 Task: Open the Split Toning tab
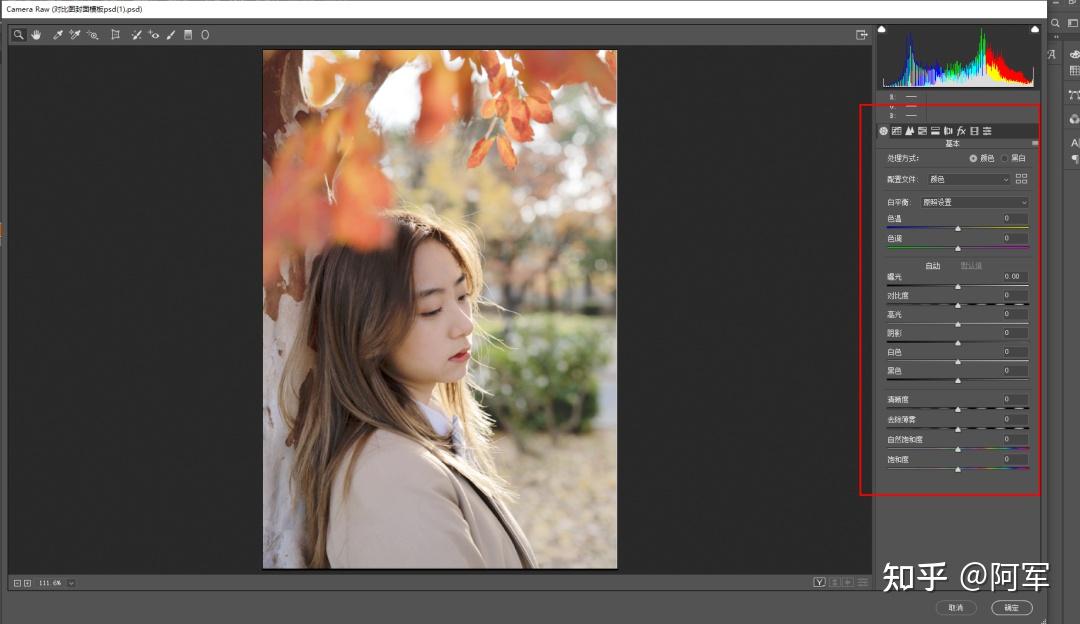tap(935, 131)
